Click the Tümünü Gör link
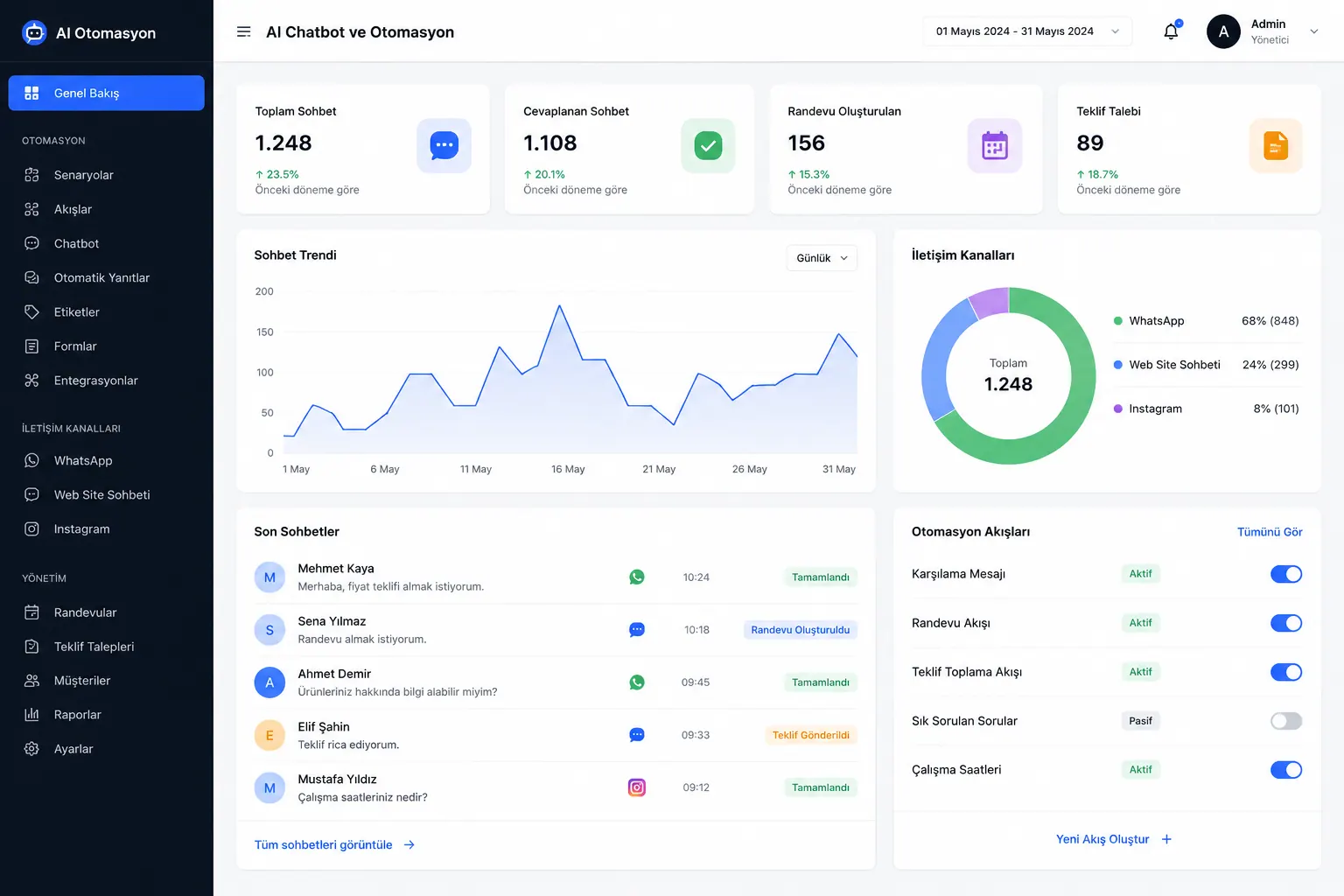Screen dimensions: 1344x896 1270,532
